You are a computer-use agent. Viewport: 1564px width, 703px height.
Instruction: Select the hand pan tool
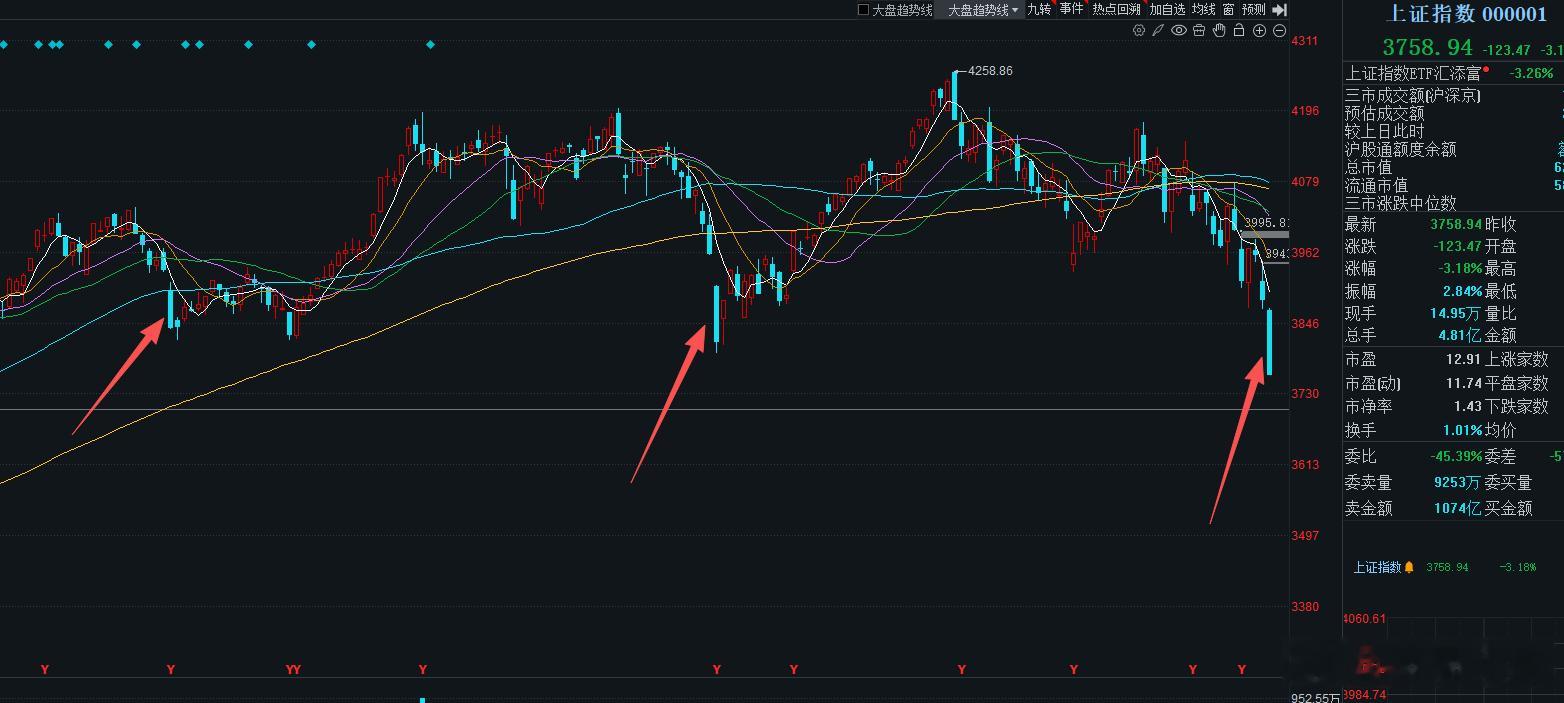1219,31
